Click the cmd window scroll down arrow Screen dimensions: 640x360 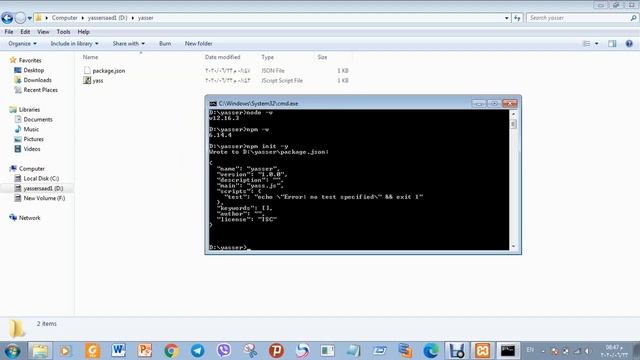point(513,246)
